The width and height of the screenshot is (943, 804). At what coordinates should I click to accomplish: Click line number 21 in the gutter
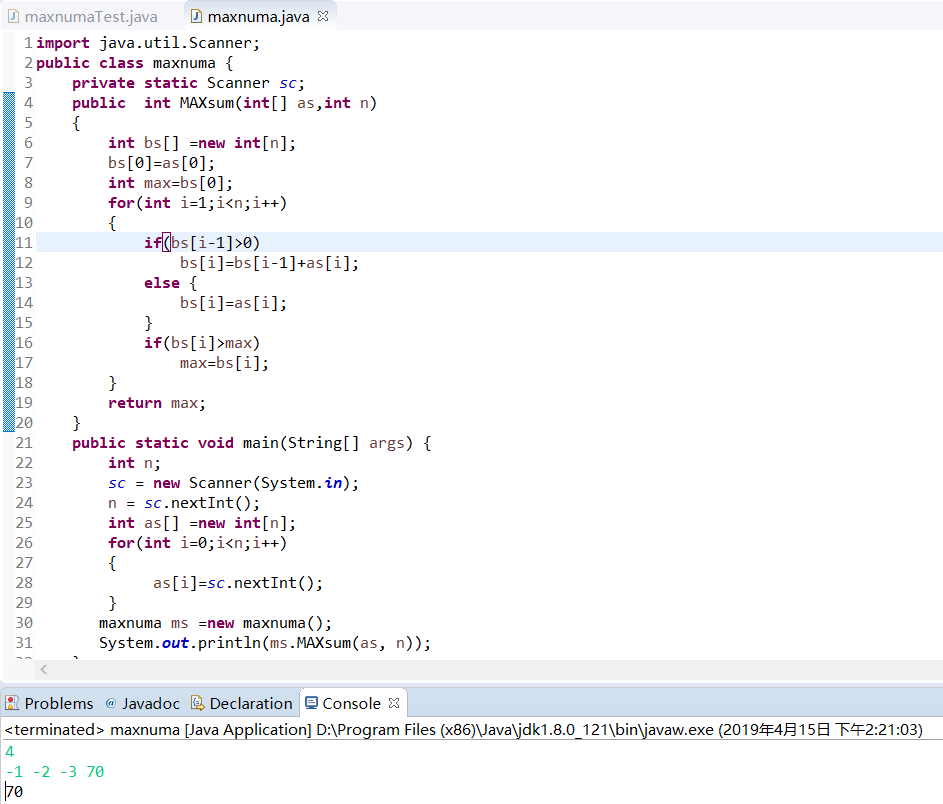click(24, 443)
